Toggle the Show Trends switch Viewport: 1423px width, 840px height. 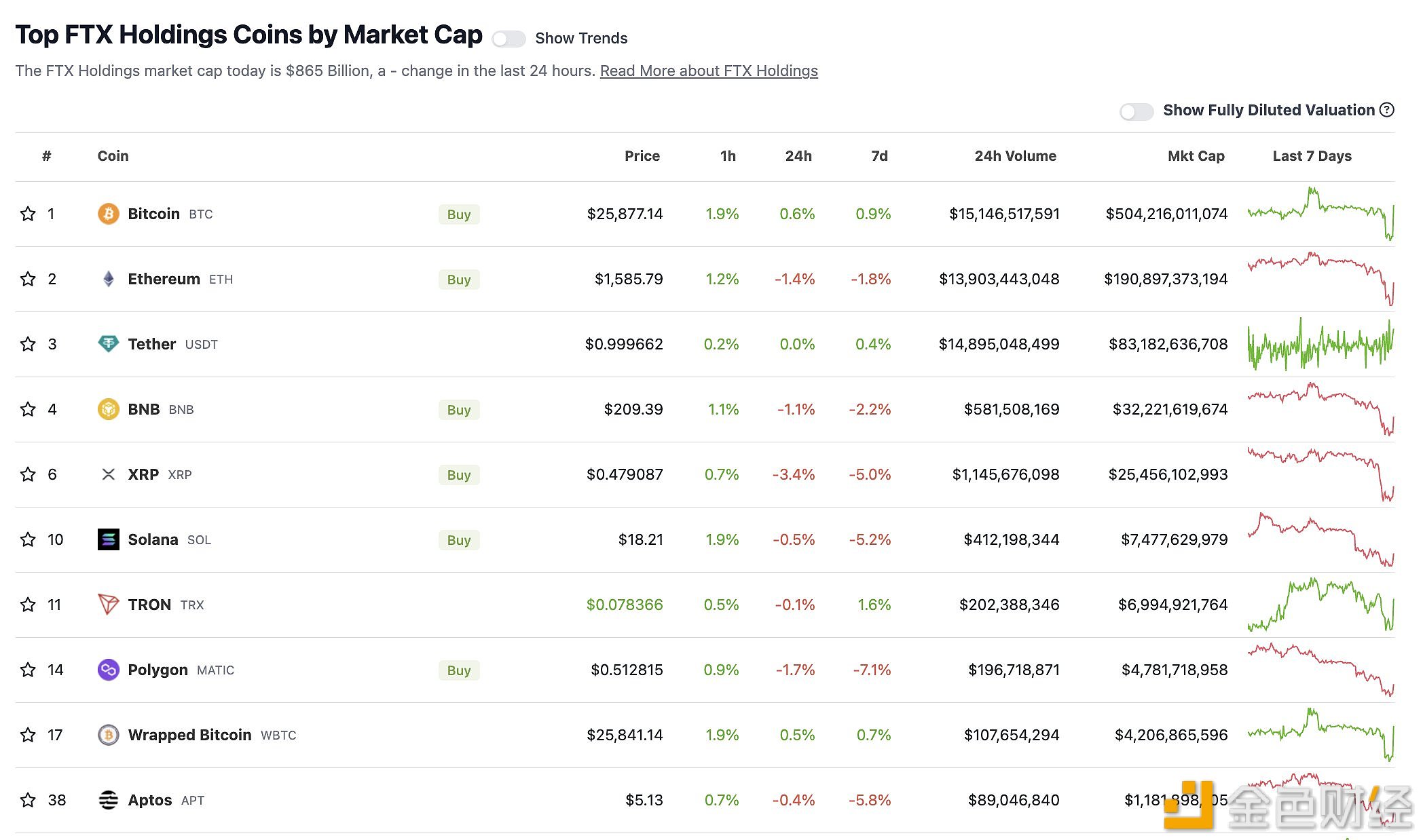[x=509, y=39]
